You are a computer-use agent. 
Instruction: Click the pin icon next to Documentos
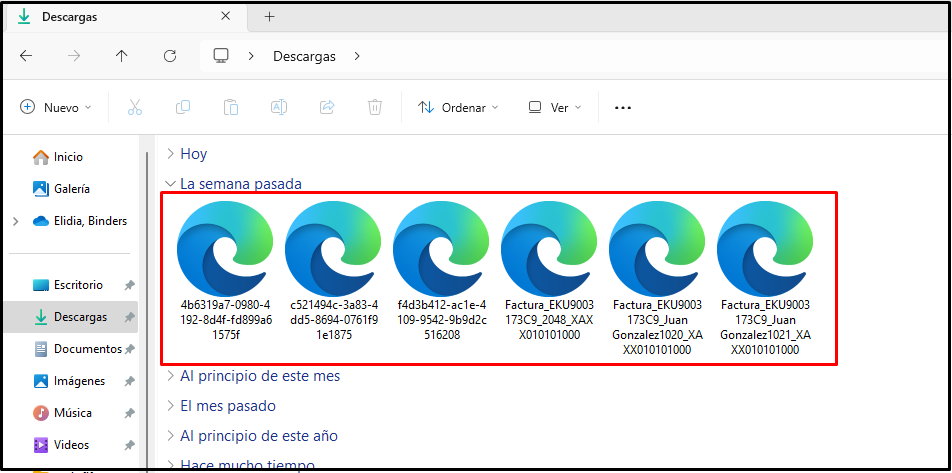pyautogui.click(x=129, y=350)
